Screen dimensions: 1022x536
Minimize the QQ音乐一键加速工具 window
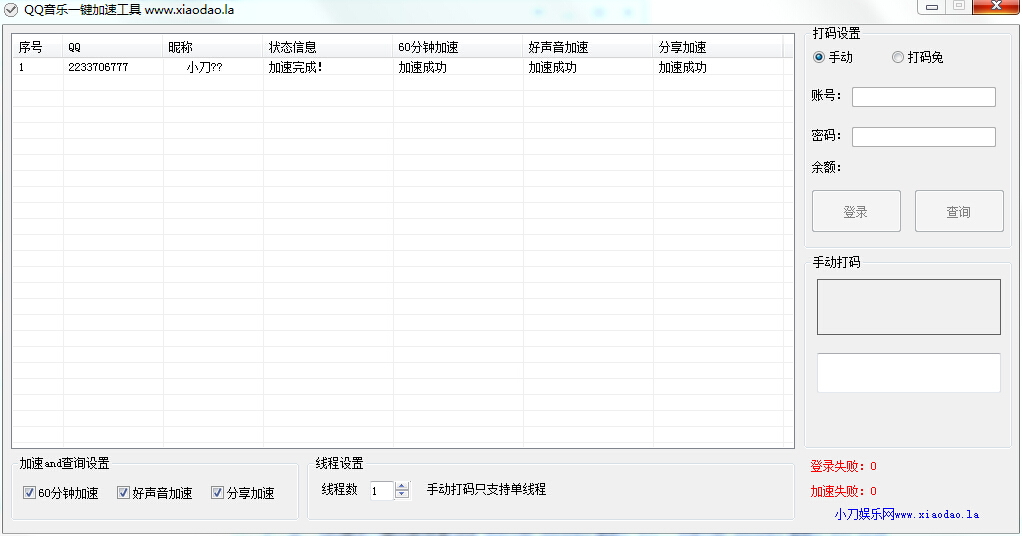tap(932, 7)
